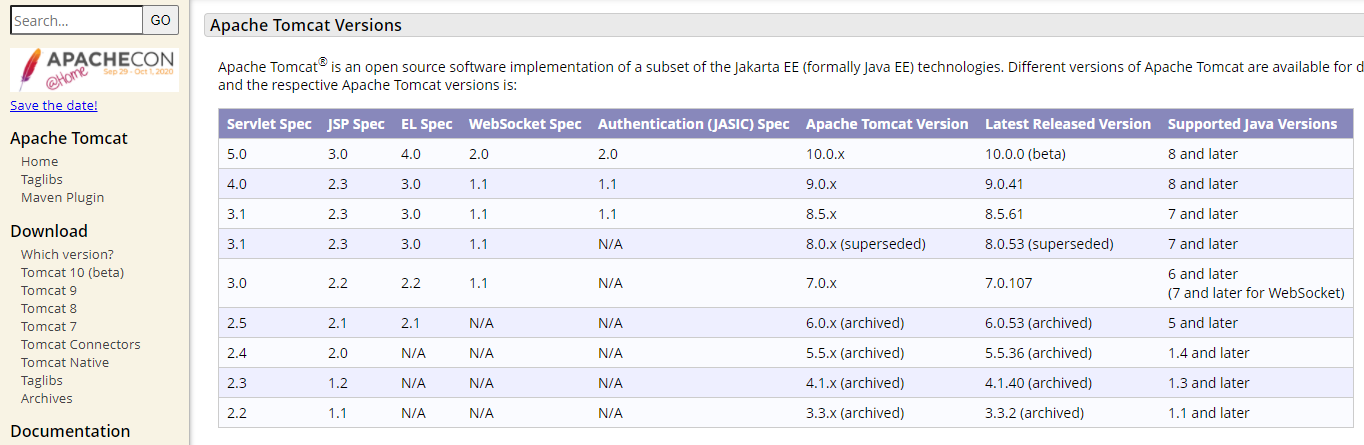This screenshot has width=1364, height=445.
Task: Open the 'Which version?' link
Action: 67,254
